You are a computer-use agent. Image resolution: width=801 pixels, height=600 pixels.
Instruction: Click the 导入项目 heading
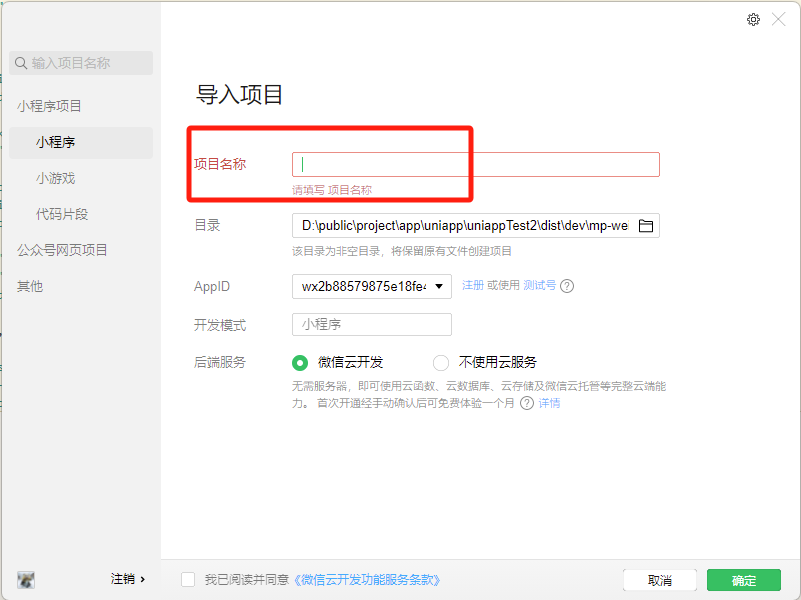tap(239, 95)
